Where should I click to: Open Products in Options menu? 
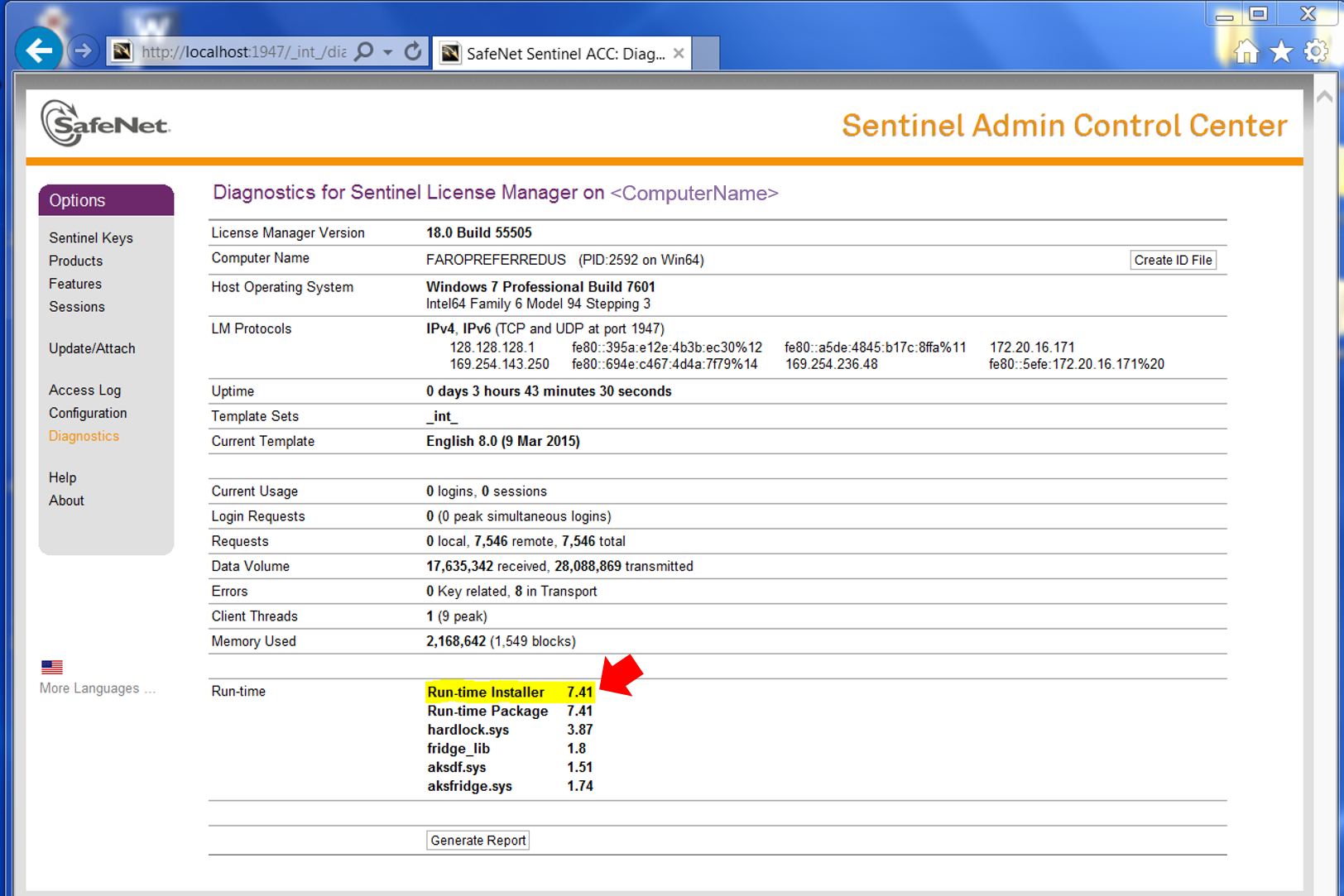76,261
